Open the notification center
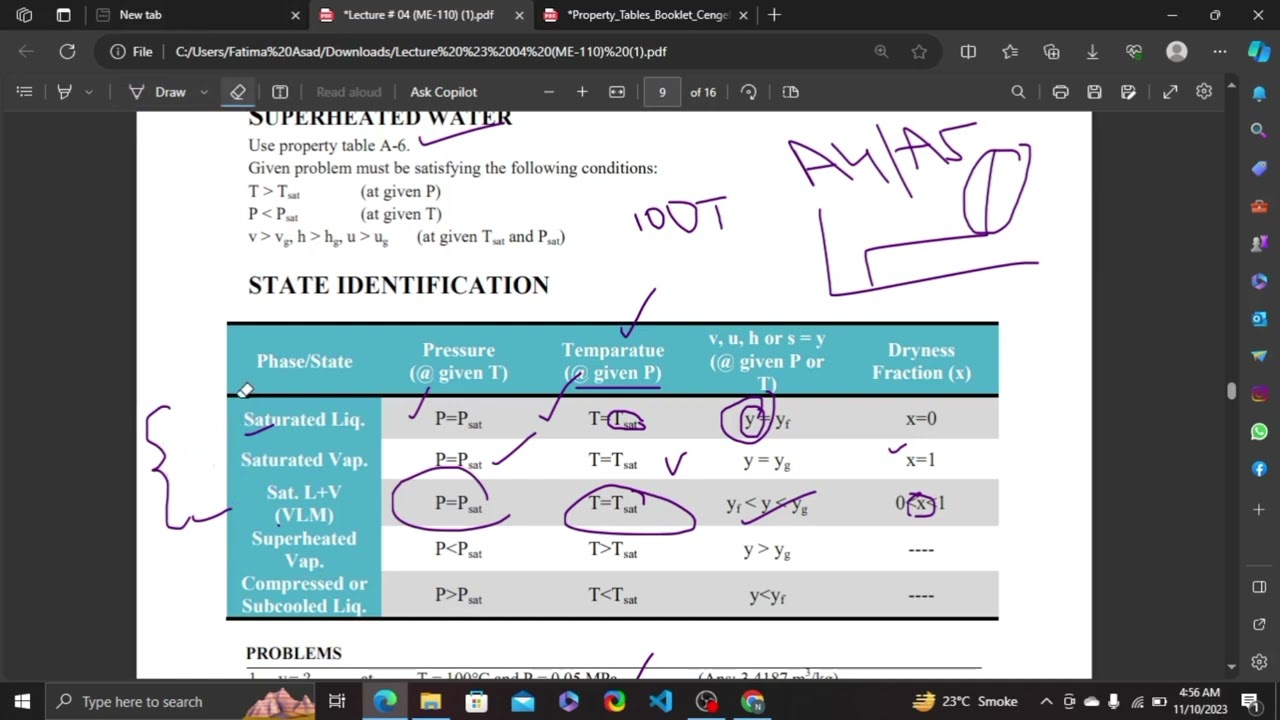Image resolution: width=1280 pixels, height=720 pixels. click(x=1249, y=701)
